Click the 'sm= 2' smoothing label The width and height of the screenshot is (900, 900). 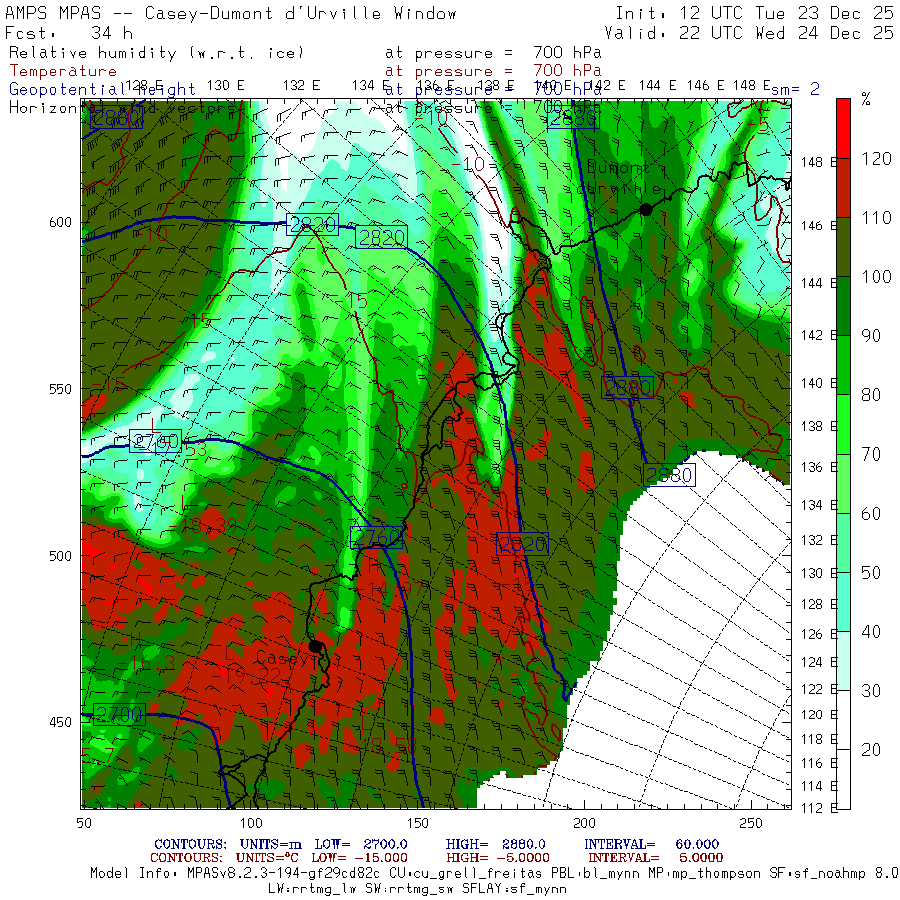795,90
